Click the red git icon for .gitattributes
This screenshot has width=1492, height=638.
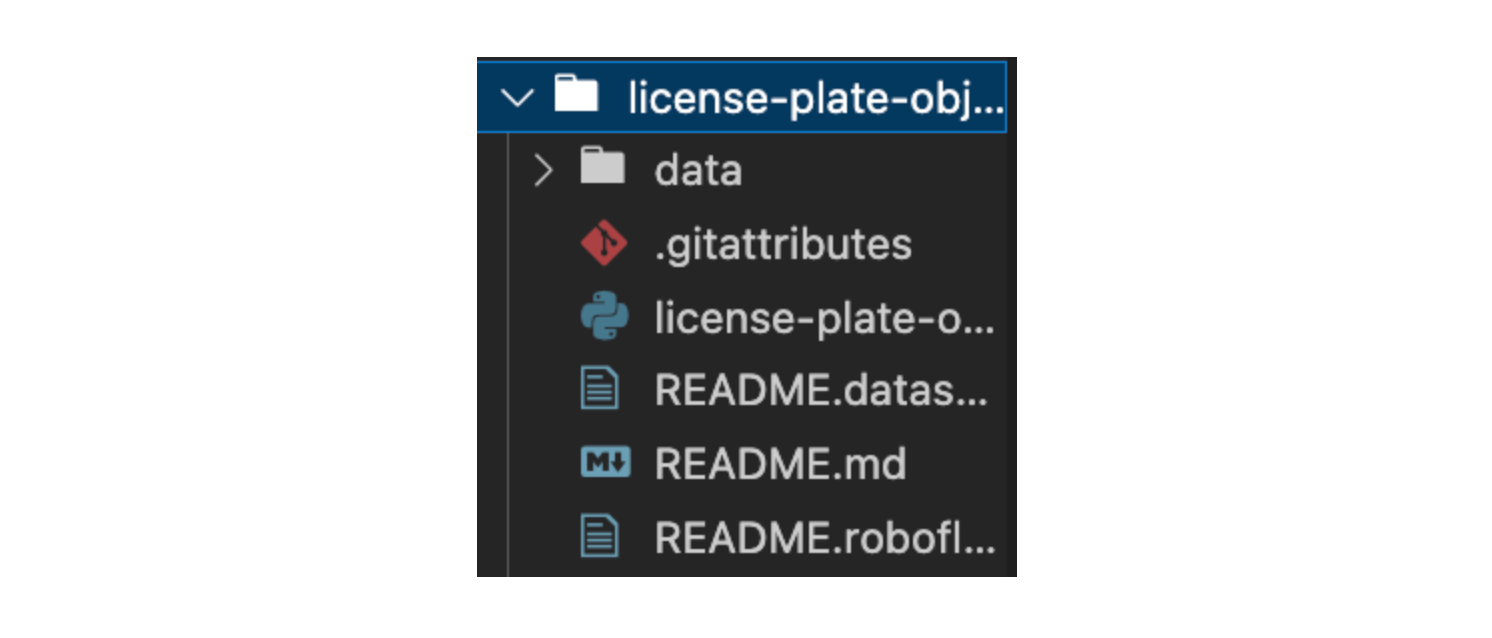[x=604, y=245]
